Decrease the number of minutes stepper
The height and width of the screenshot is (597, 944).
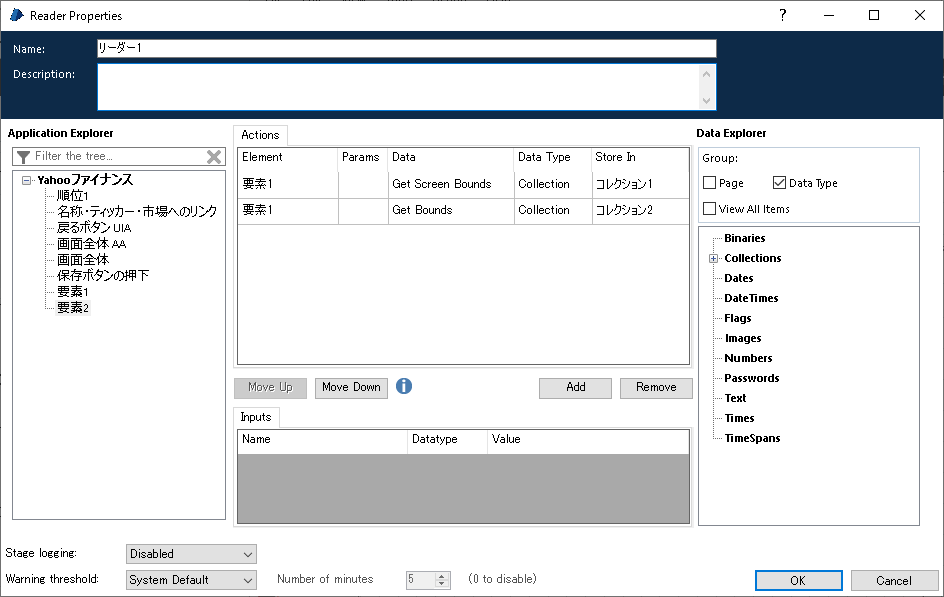(442, 584)
